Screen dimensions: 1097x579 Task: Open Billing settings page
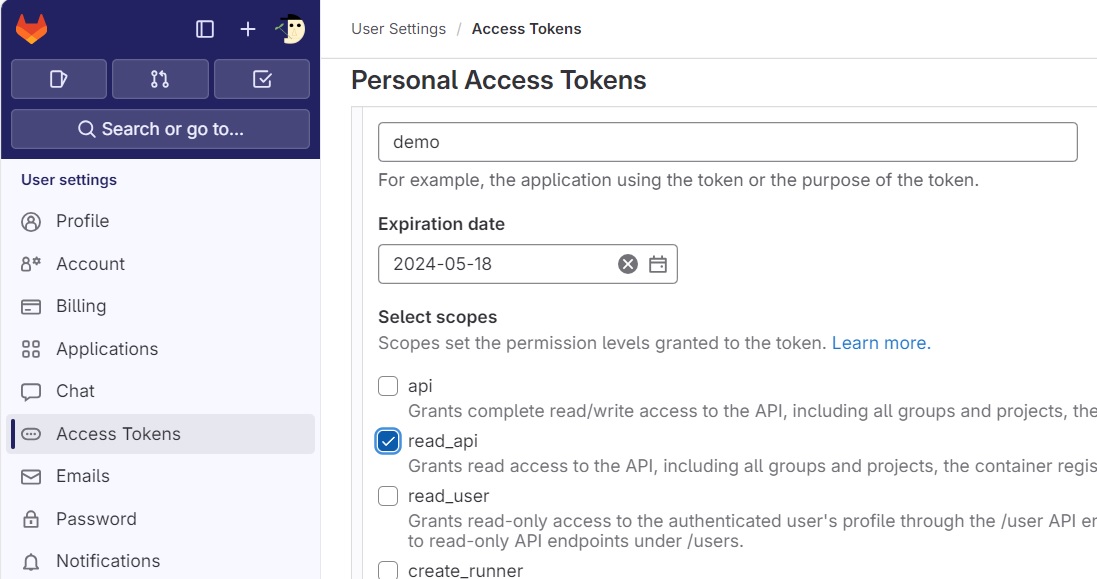(x=80, y=306)
